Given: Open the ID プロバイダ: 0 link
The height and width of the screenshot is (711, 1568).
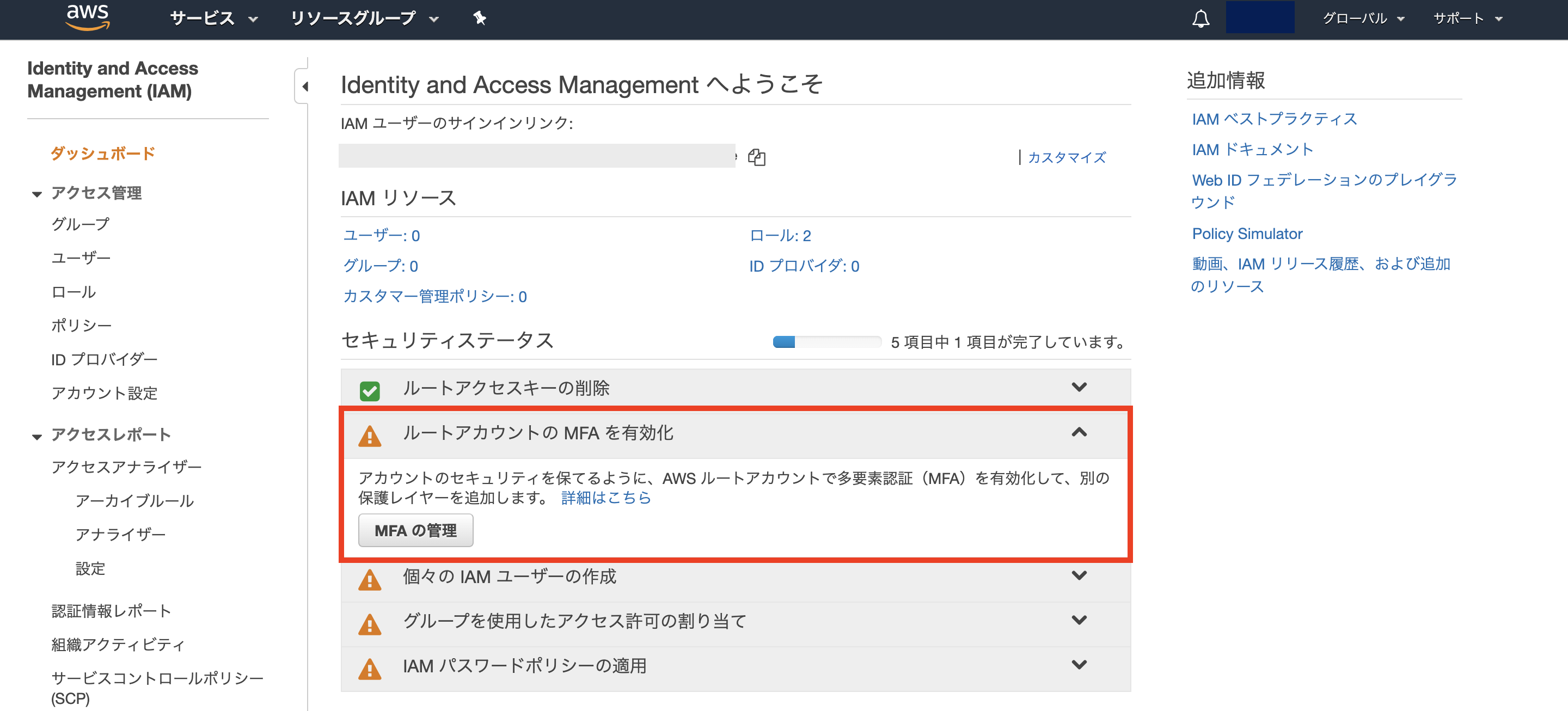Looking at the screenshot, I should pyautogui.click(x=804, y=266).
